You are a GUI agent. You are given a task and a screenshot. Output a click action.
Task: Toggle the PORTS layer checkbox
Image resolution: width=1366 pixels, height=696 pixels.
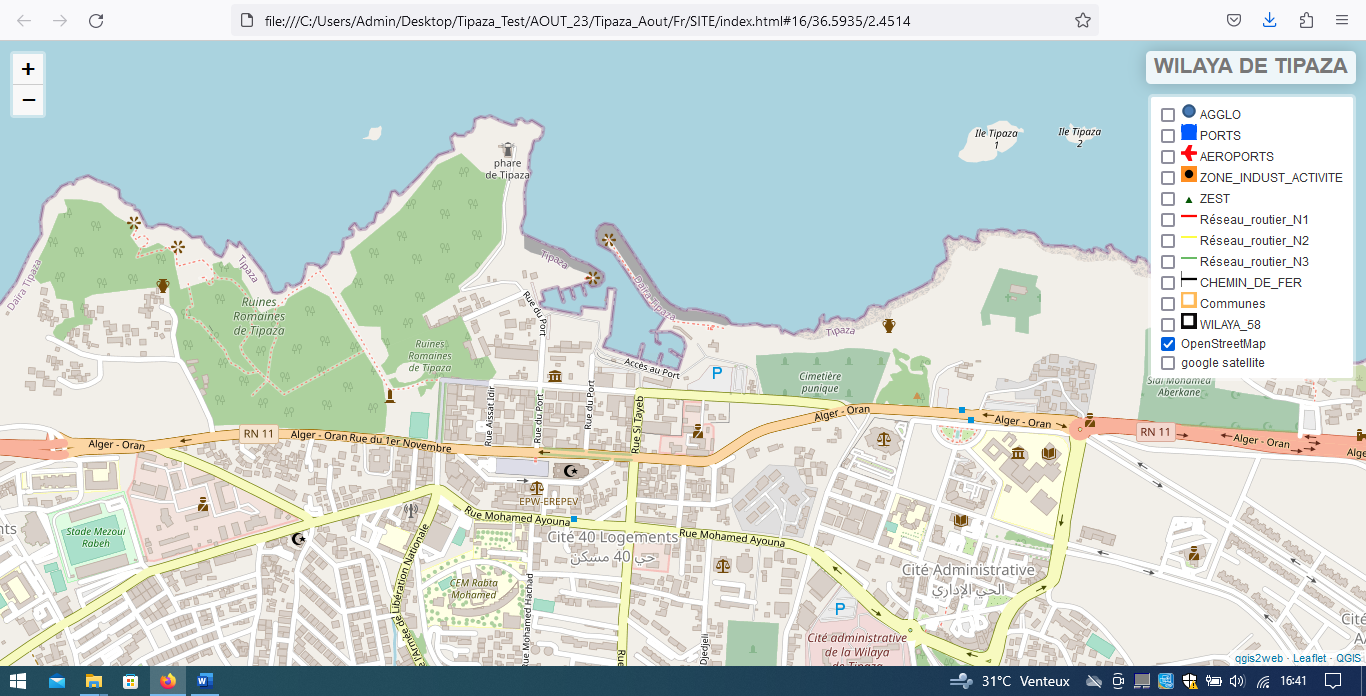pyautogui.click(x=1167, y=136)
